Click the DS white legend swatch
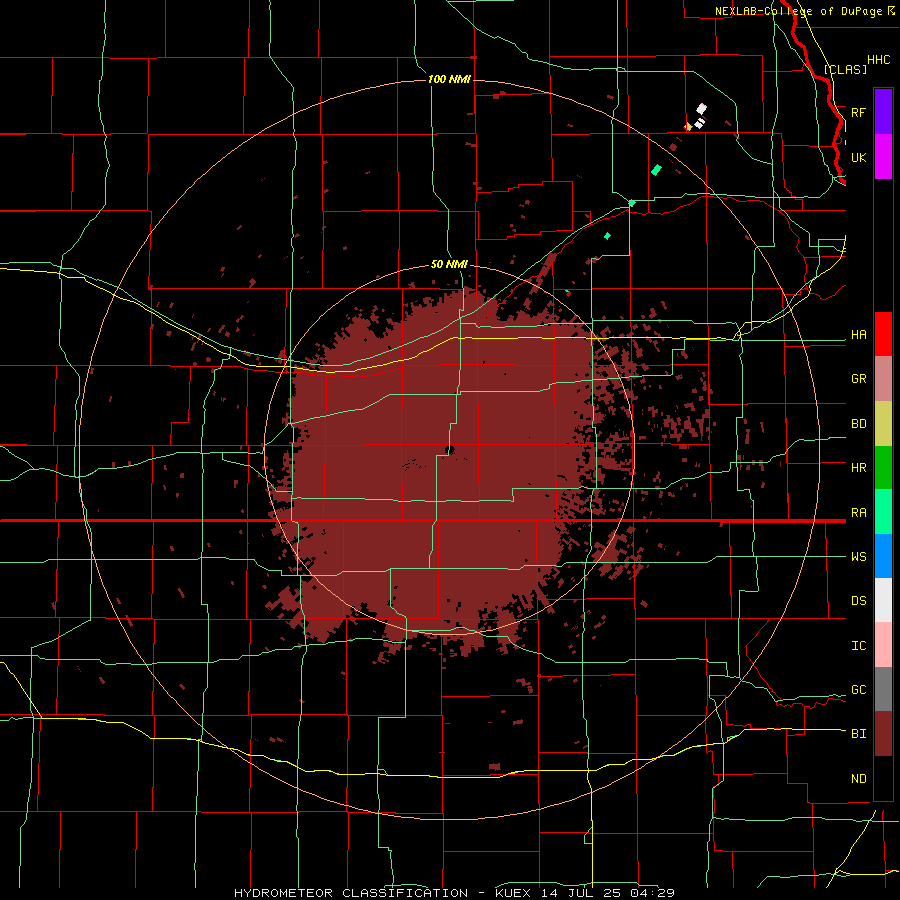This screenshot has height=900, width=900. [x=883, y=600]
